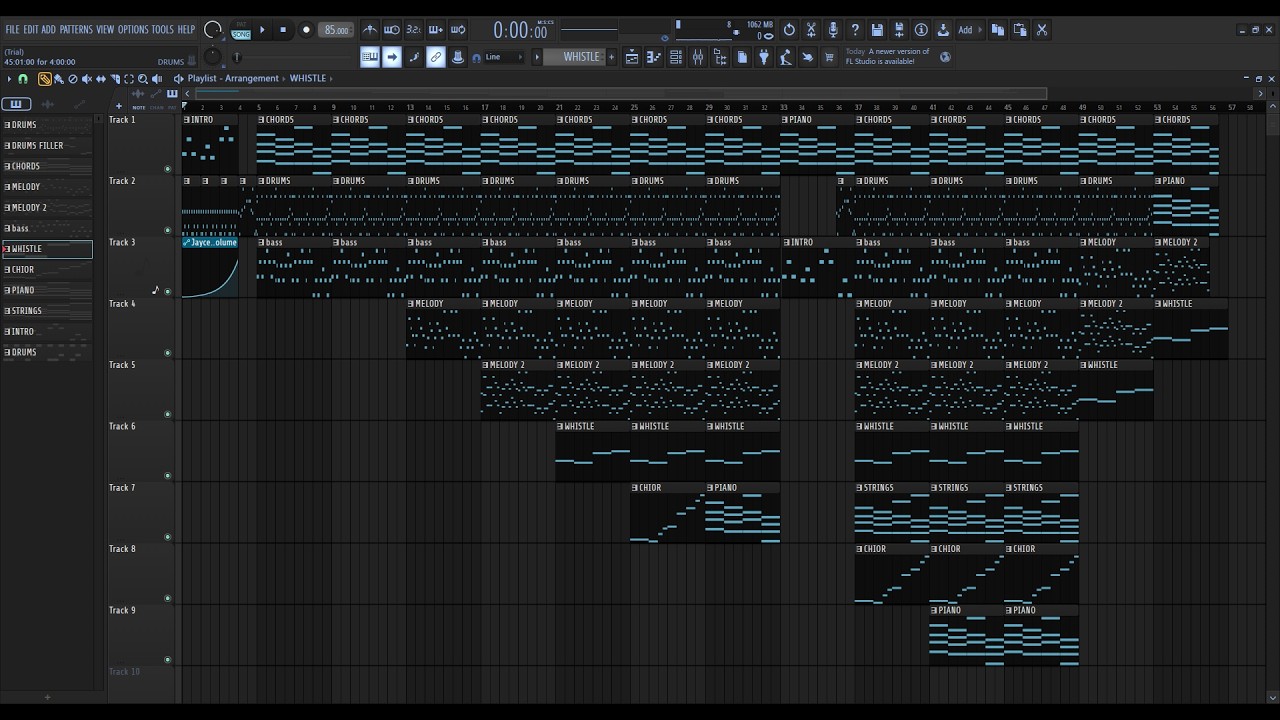Click the tempo field showing 85.000
The image size is (1280, 720).
click(337, 30)
